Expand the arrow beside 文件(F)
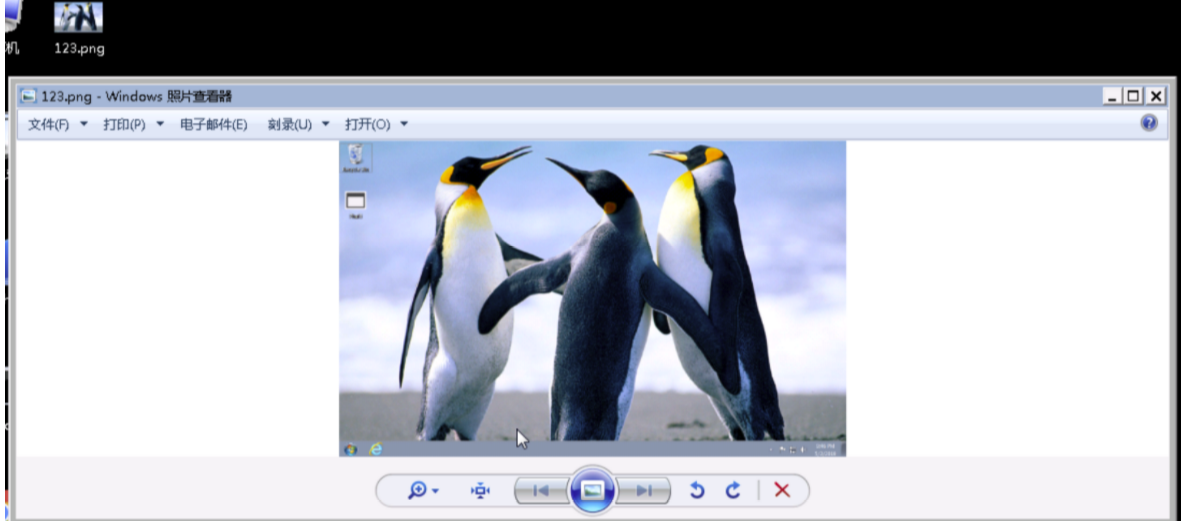The height and width of the screenshot is (521, 1181). [84, 124]
